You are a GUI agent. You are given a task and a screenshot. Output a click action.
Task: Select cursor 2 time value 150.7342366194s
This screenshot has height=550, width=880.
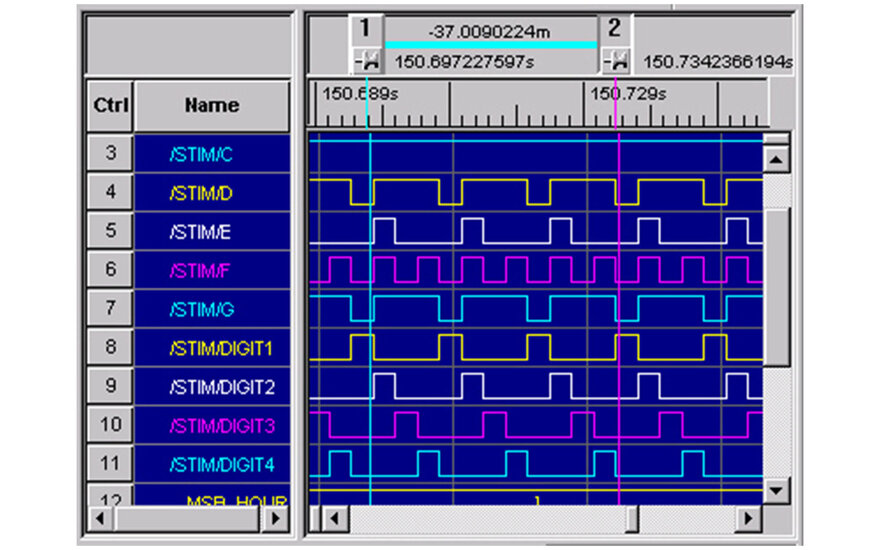718,62
